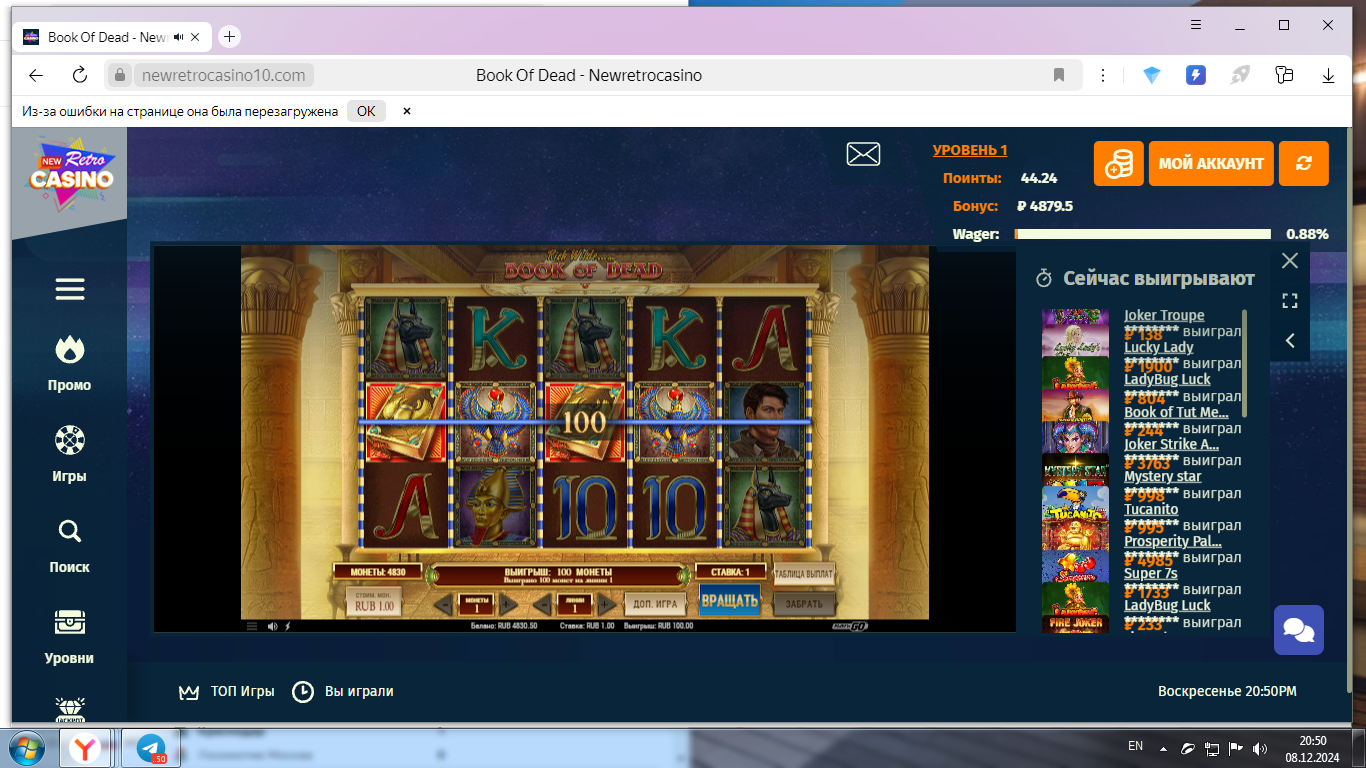Open the browser three-dot page menu
Screen dimensions: 1366x768
(x=1103, y=75)
